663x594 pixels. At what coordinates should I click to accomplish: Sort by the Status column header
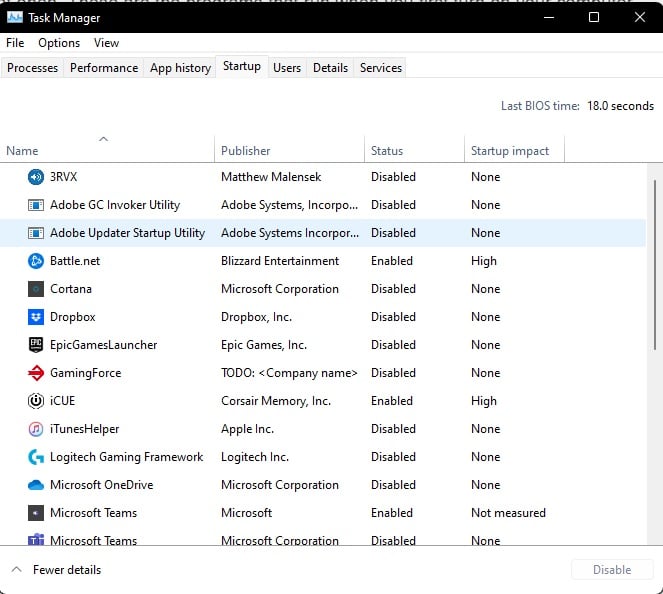[414, 149]
